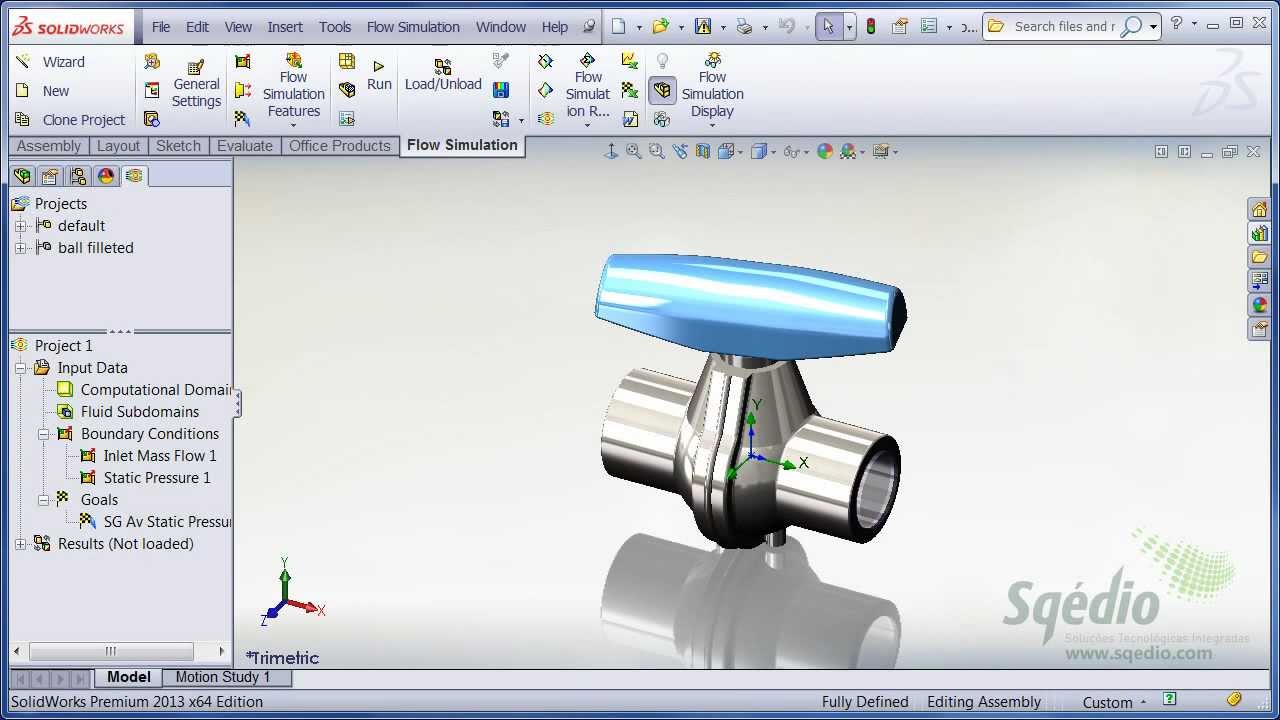Click the Print icon
Image resolution: width=1280 pixels, height=720 pixels.
pos(744,27)
